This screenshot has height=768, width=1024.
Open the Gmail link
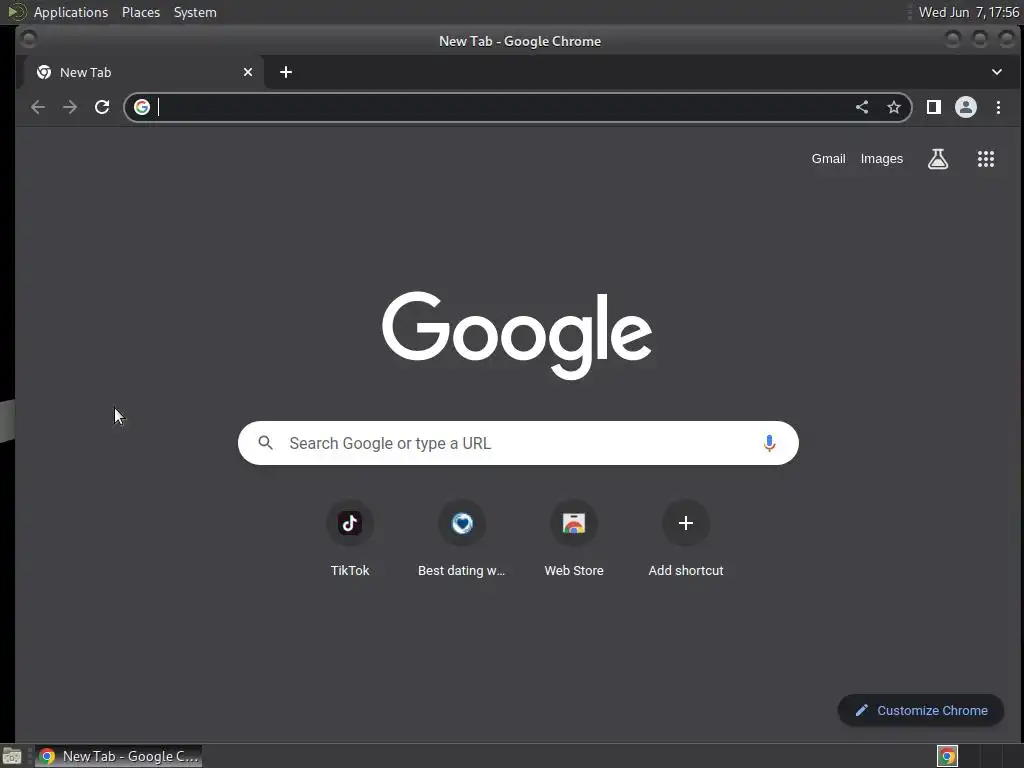click(x=828, y=159)
